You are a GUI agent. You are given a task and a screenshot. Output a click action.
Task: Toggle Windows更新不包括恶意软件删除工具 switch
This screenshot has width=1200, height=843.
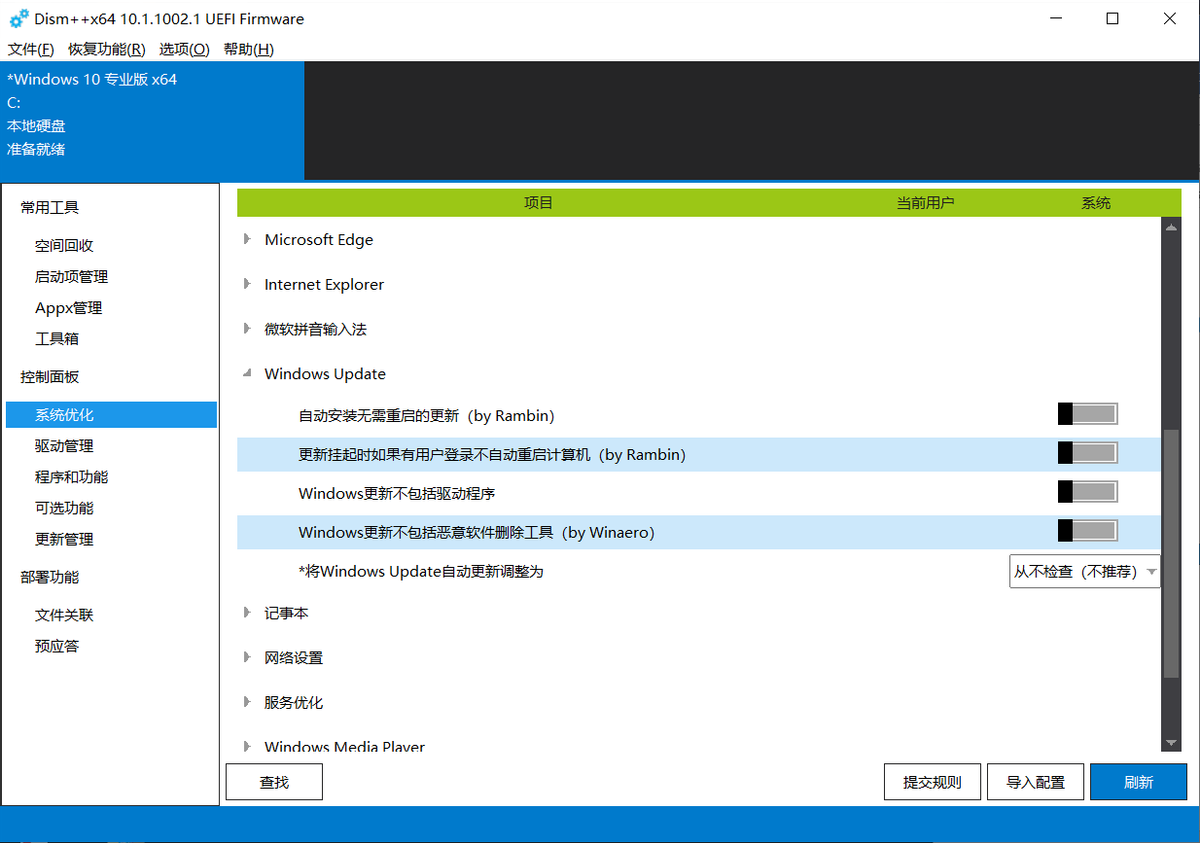[1087, 531]
